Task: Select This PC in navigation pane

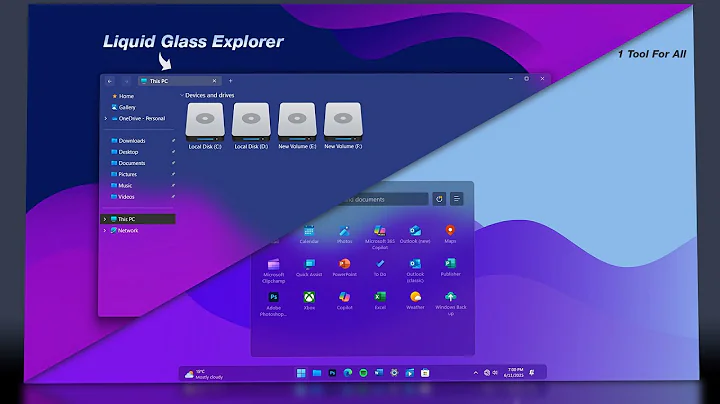Action: point(138,219)
